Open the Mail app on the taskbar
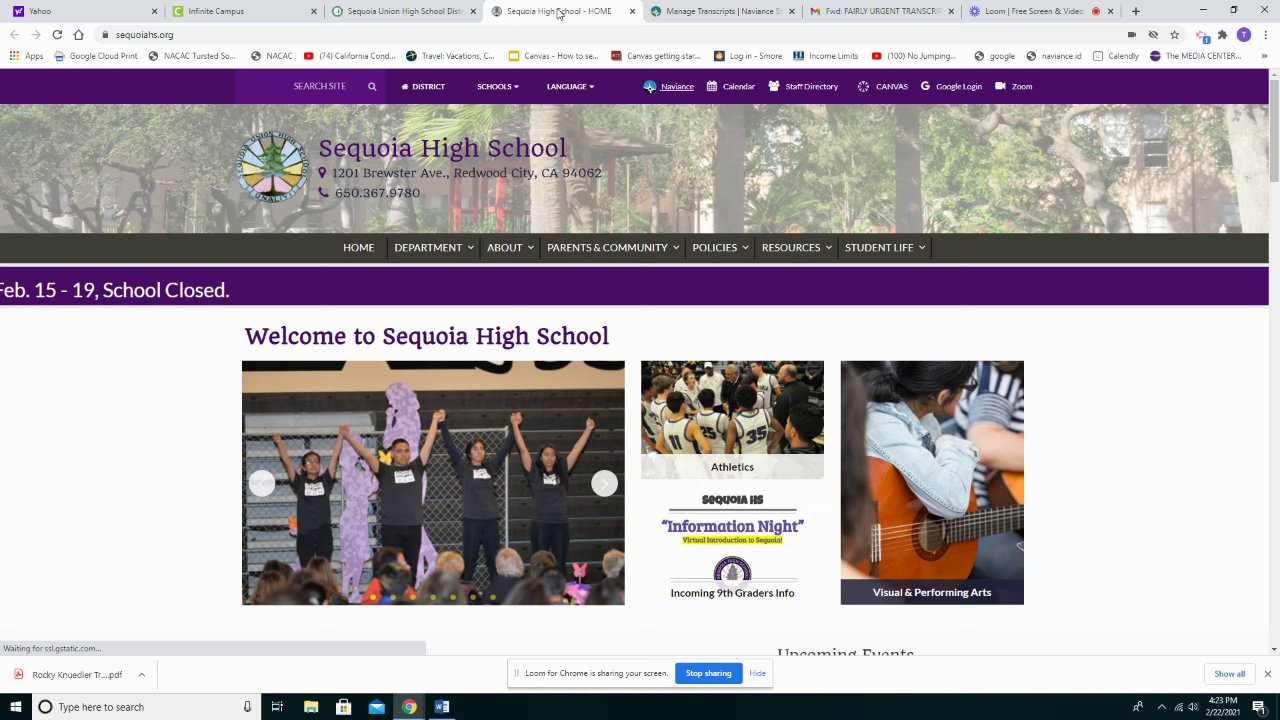The width and height of the screenshot is (1280, 720). point(376,707)
